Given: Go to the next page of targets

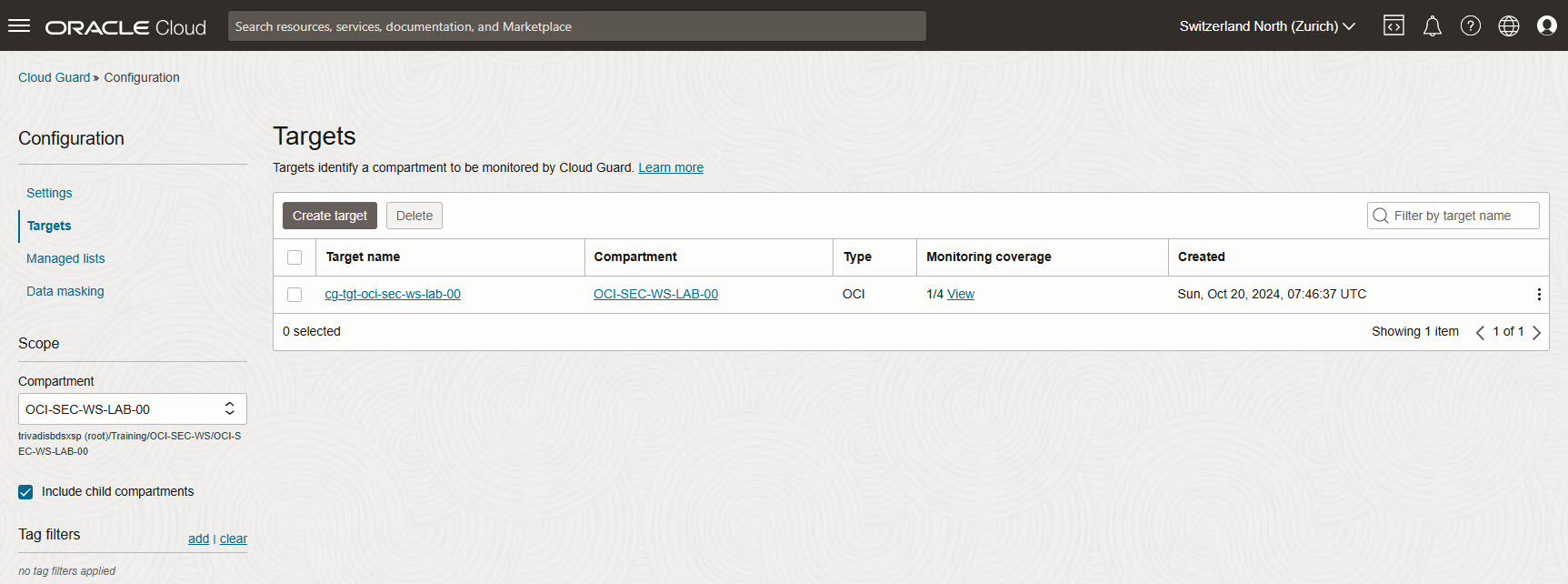Looking at the screenshot, I should 1536,332.
